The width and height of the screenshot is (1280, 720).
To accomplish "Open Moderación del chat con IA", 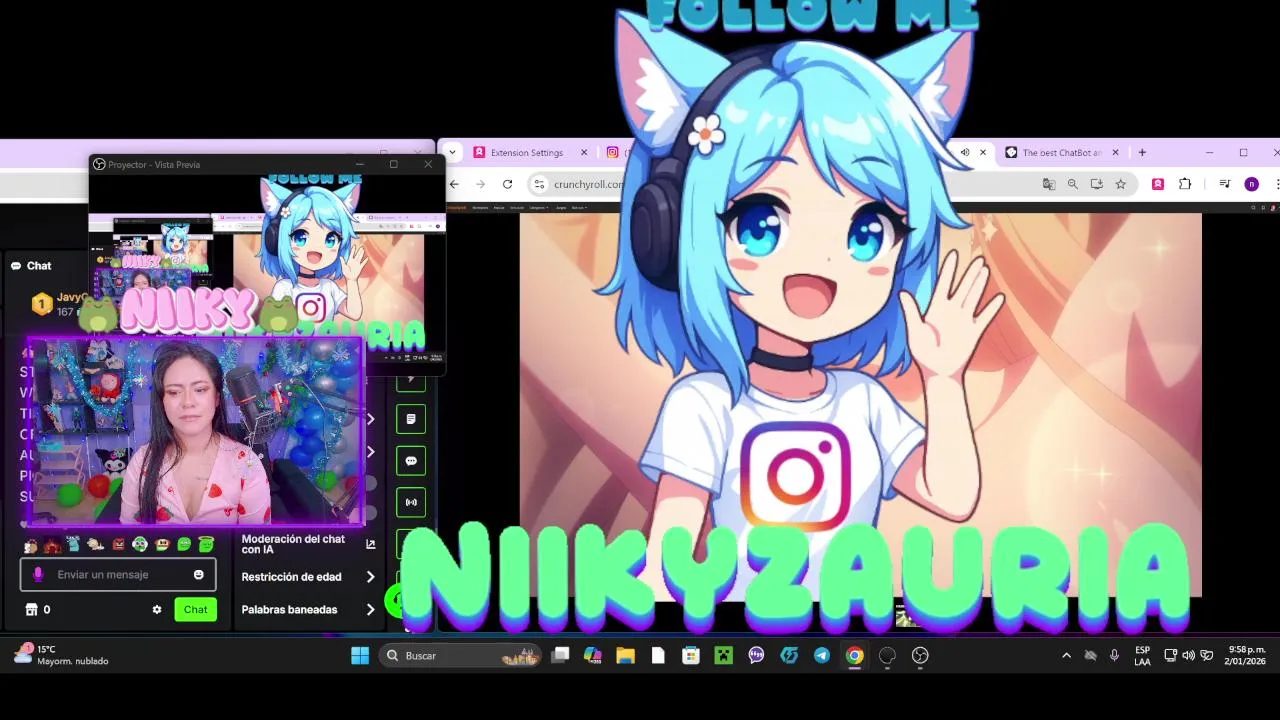I will (x=308, y=544).
